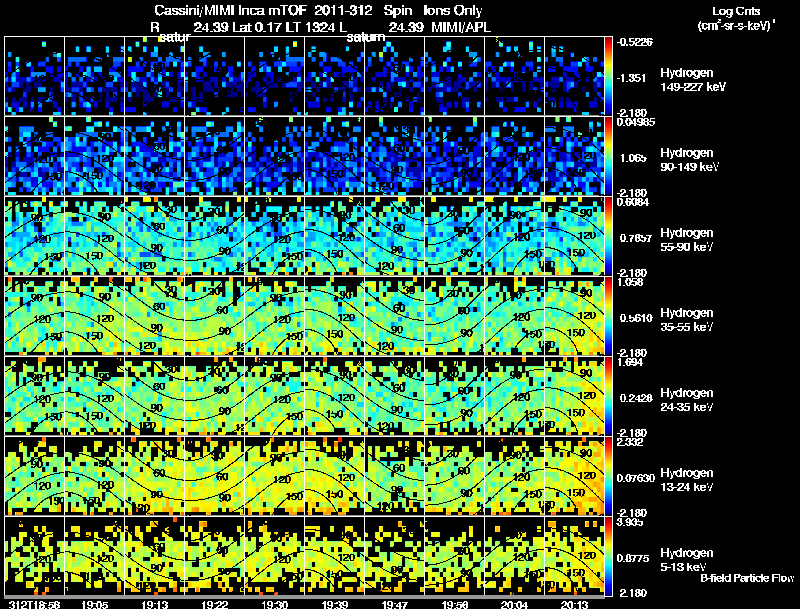Select the Hydrogen 149-227 keV label

pos(692,80)
